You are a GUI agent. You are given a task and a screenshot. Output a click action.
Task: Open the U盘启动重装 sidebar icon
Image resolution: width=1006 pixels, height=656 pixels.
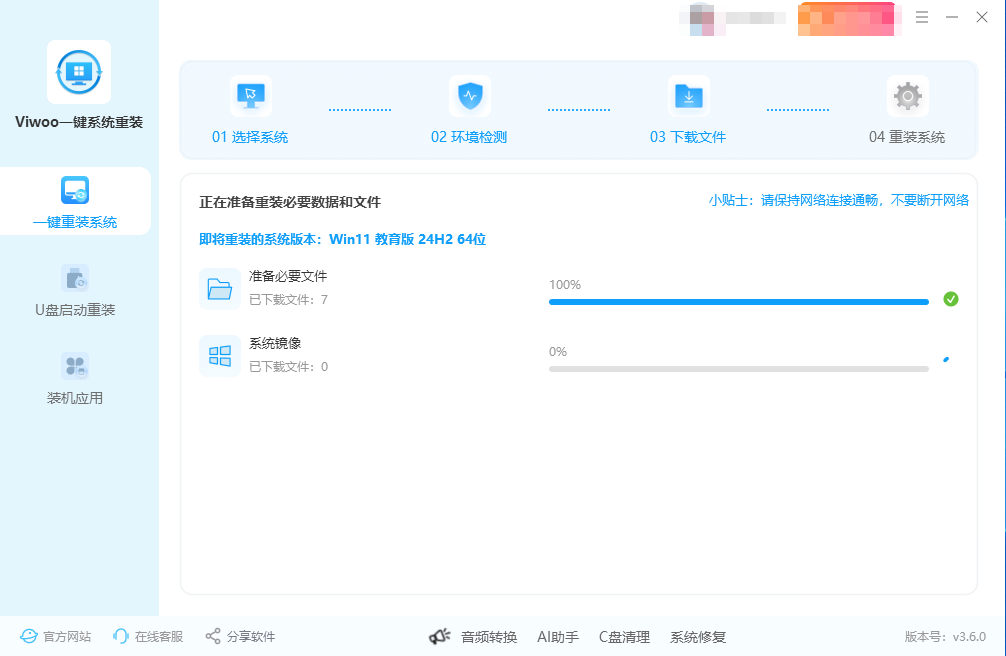tap(75, 279)
